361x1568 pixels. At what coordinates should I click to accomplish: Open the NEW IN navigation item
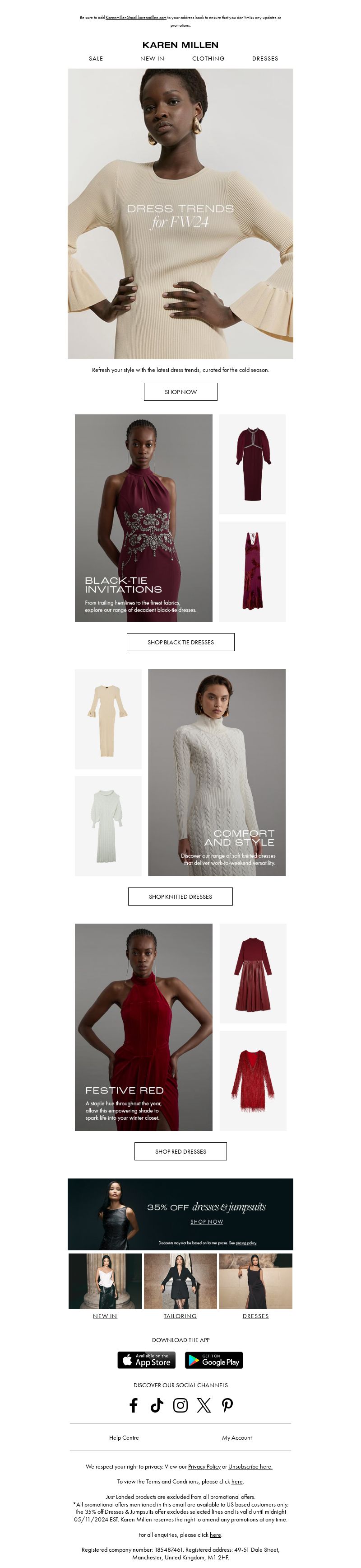(x=152, y=58)
